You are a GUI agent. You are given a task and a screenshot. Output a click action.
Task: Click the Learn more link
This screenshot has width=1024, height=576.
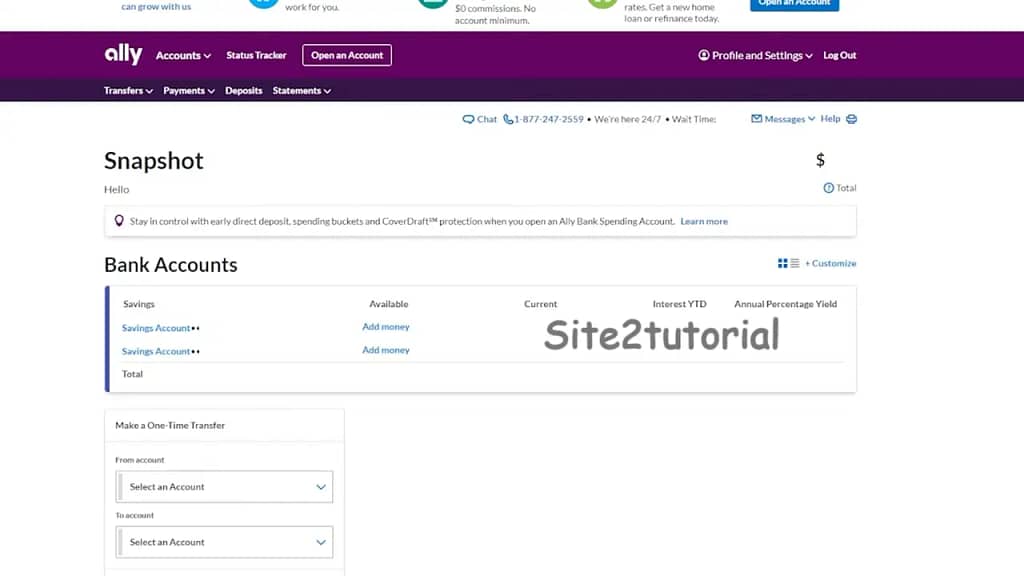(x=704, y=221)
